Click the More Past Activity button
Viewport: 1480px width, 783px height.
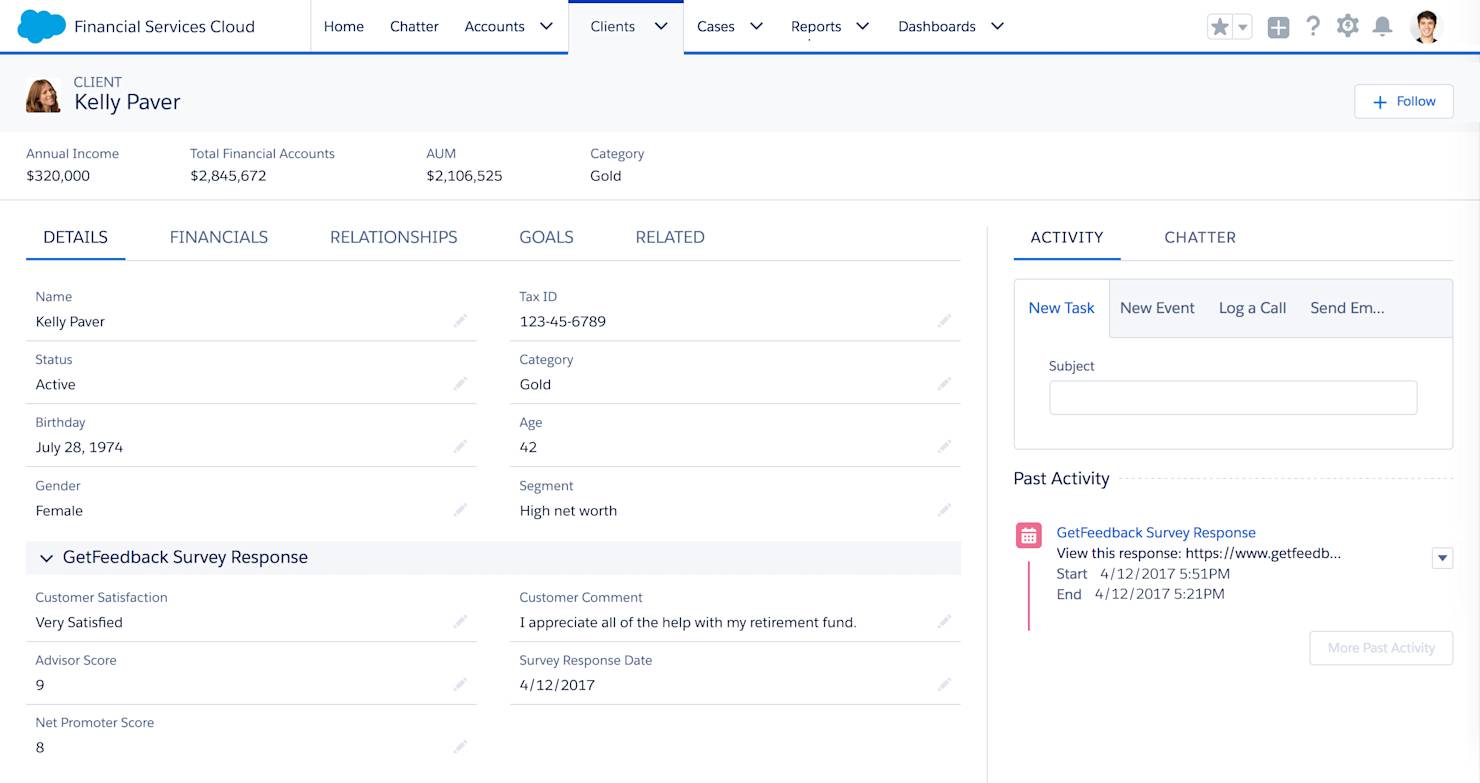coord(1381,648)
